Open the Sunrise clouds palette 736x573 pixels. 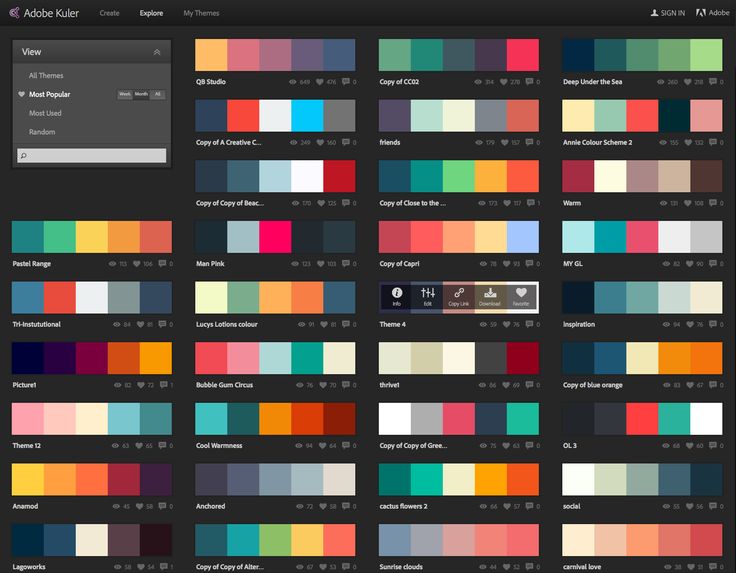[x=459, y=540]
